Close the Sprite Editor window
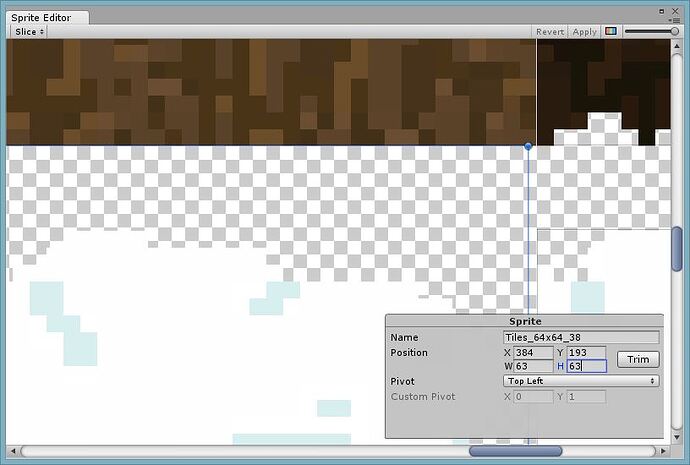This screenshot has width=690, height=465. [x=675, y=11]
